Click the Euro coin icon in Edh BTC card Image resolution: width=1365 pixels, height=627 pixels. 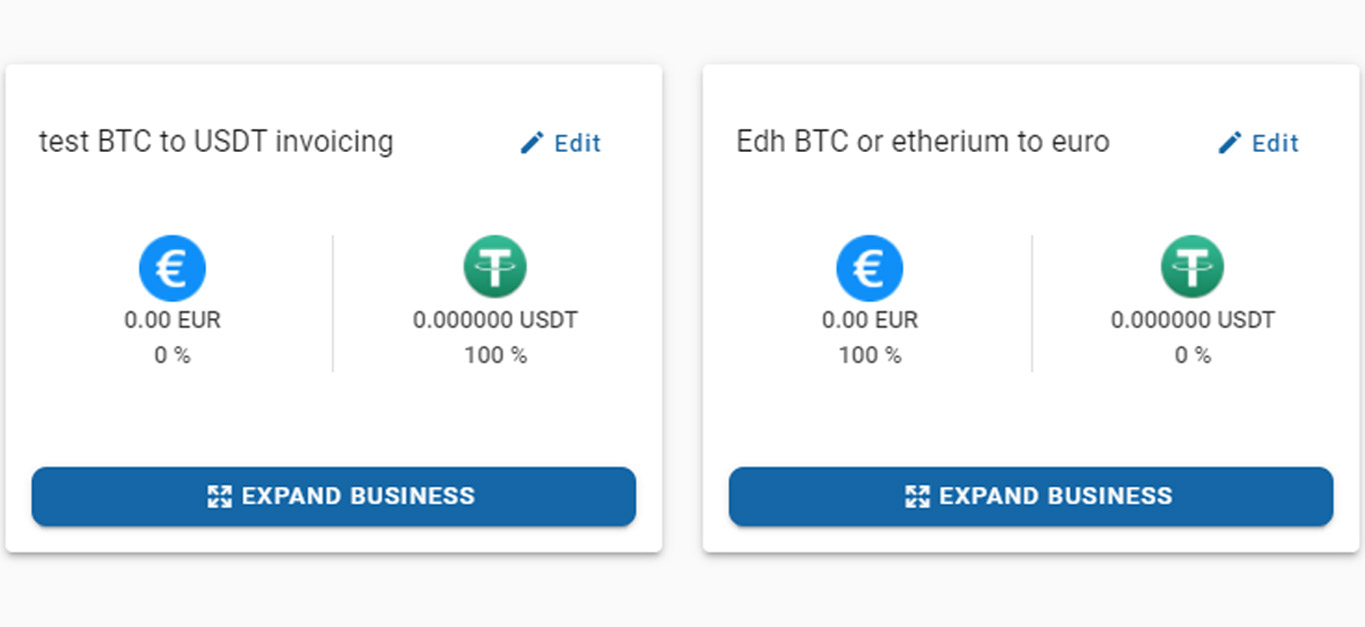869,268
